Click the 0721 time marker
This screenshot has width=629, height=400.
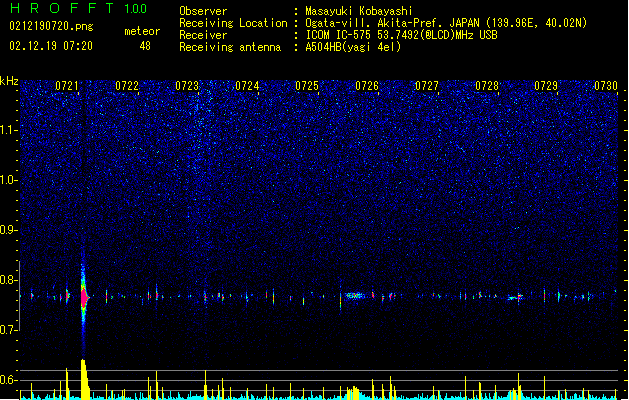pyautogui.click(x=67, y=86)
